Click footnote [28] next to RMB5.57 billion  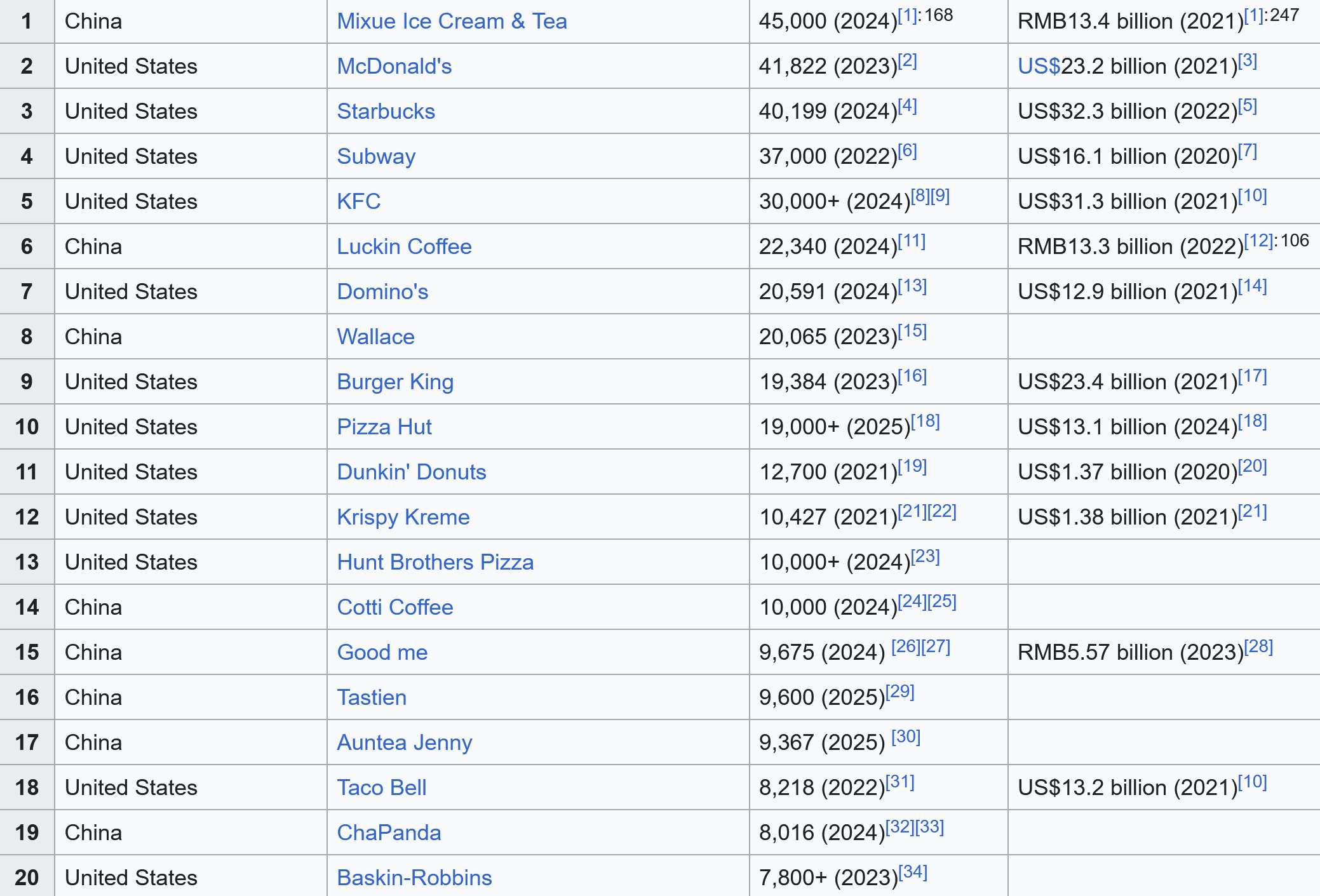coord(1258,646)
